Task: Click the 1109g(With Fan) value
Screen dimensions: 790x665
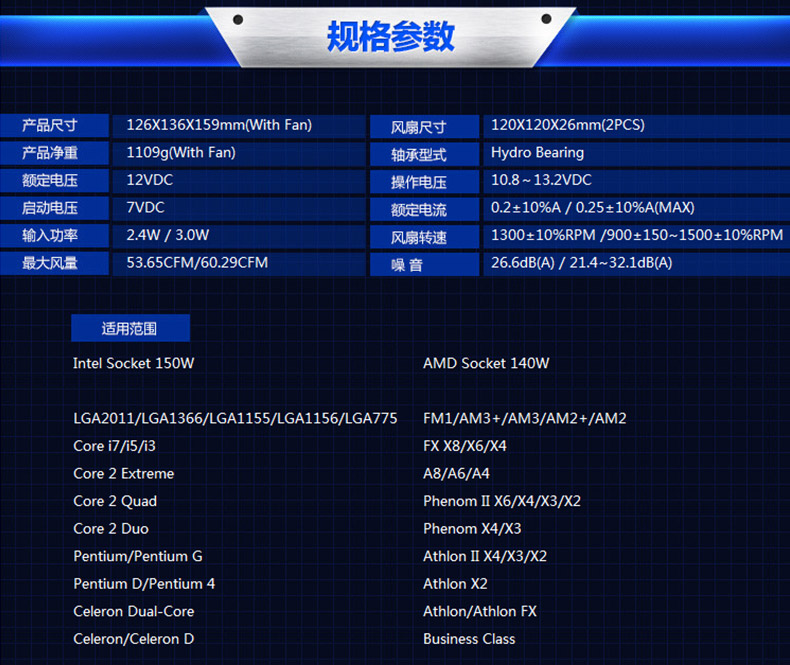Action: pyautogui.click(x=181, y=153)
